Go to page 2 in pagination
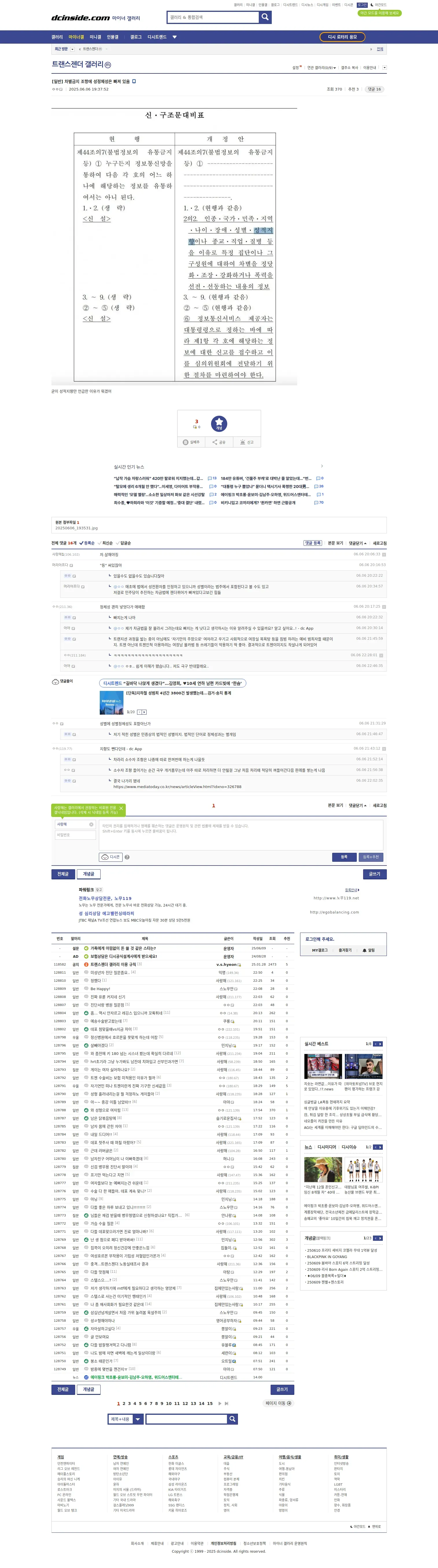 pos(123,1404)
